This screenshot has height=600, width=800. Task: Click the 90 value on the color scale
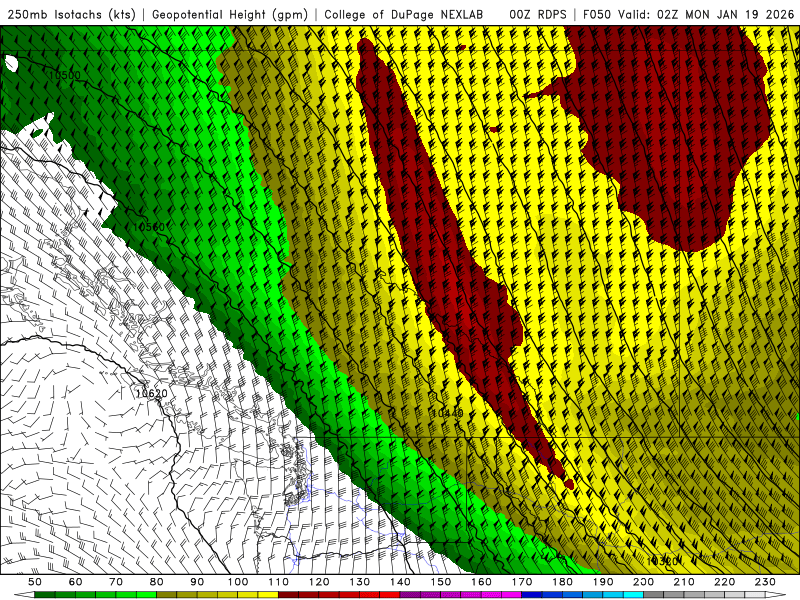[x=197, y=582]
